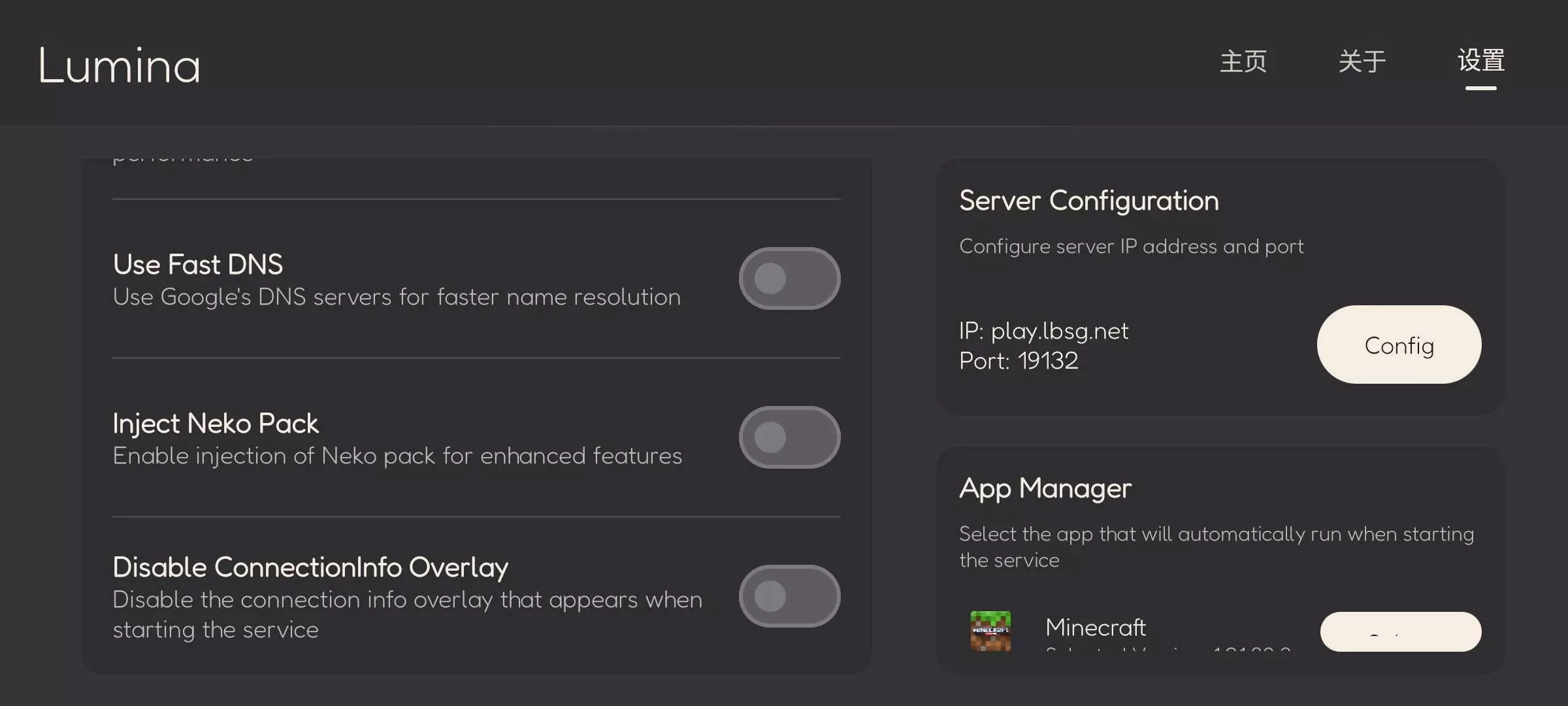Select the 设置 settings tab
This screenshot has width=1568, height=706.
click(1481, 61)
